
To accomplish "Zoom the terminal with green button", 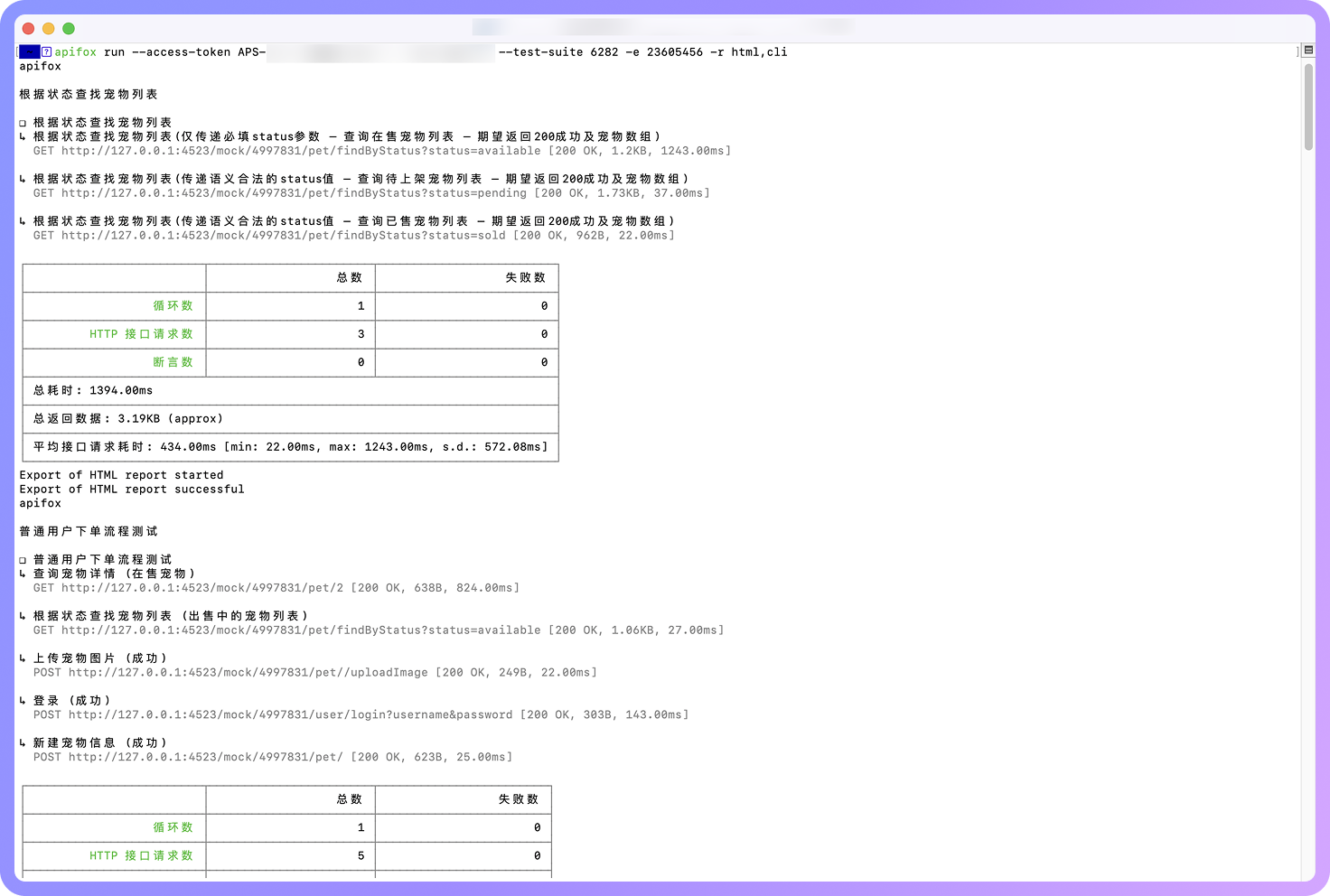I will tap(68, 29).
